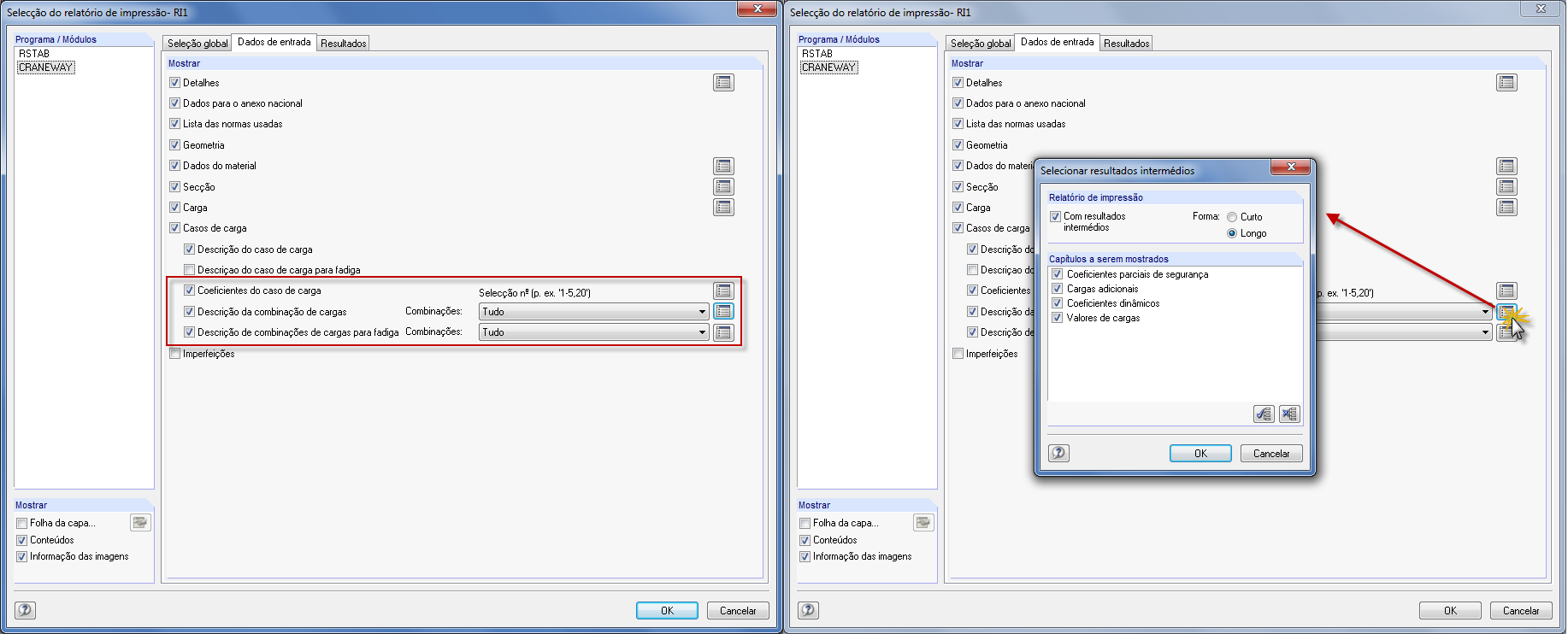Switch to Resultados tab, left window
The height and width of the screenshot is (634, 1568).
pos(344,44)
